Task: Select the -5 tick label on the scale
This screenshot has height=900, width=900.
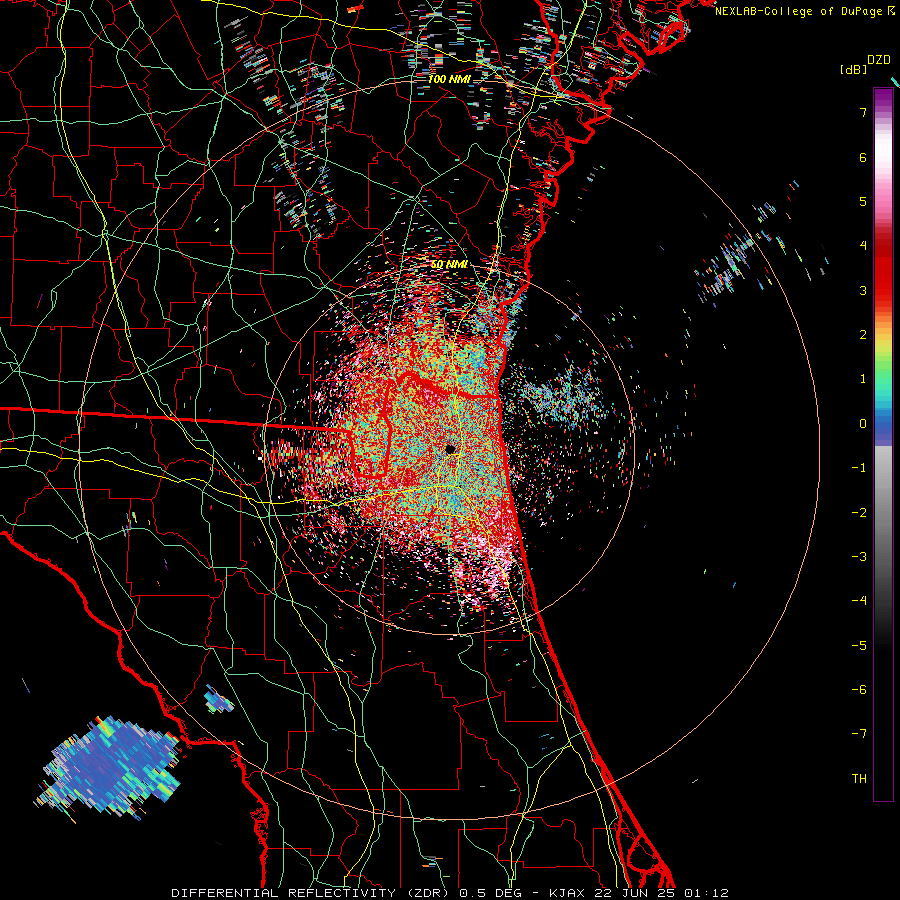Action: point(859,646)
